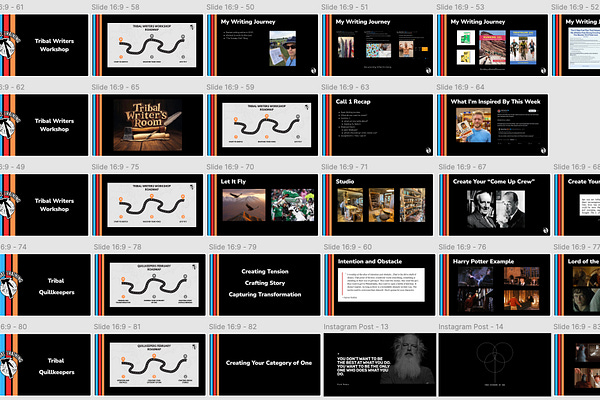Select the 'Slide 16:9 - 60' frame label
Image resolution: width=600 pixels, height=400 pixels.
click(348, 247)
